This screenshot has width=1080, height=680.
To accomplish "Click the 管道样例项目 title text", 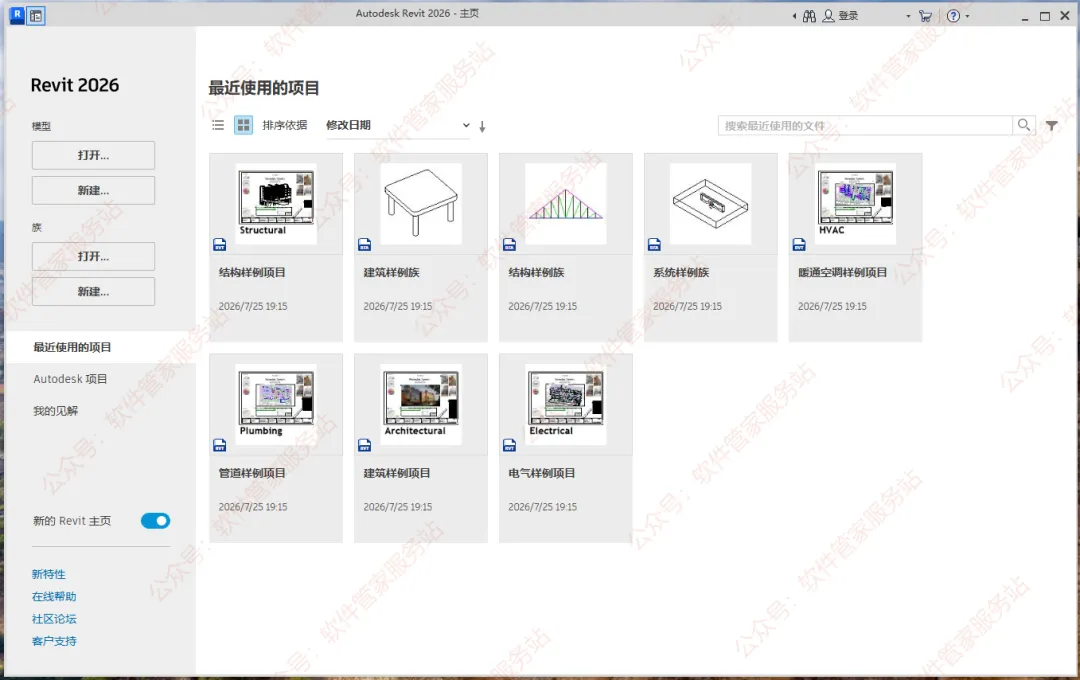I will (252, 473).
